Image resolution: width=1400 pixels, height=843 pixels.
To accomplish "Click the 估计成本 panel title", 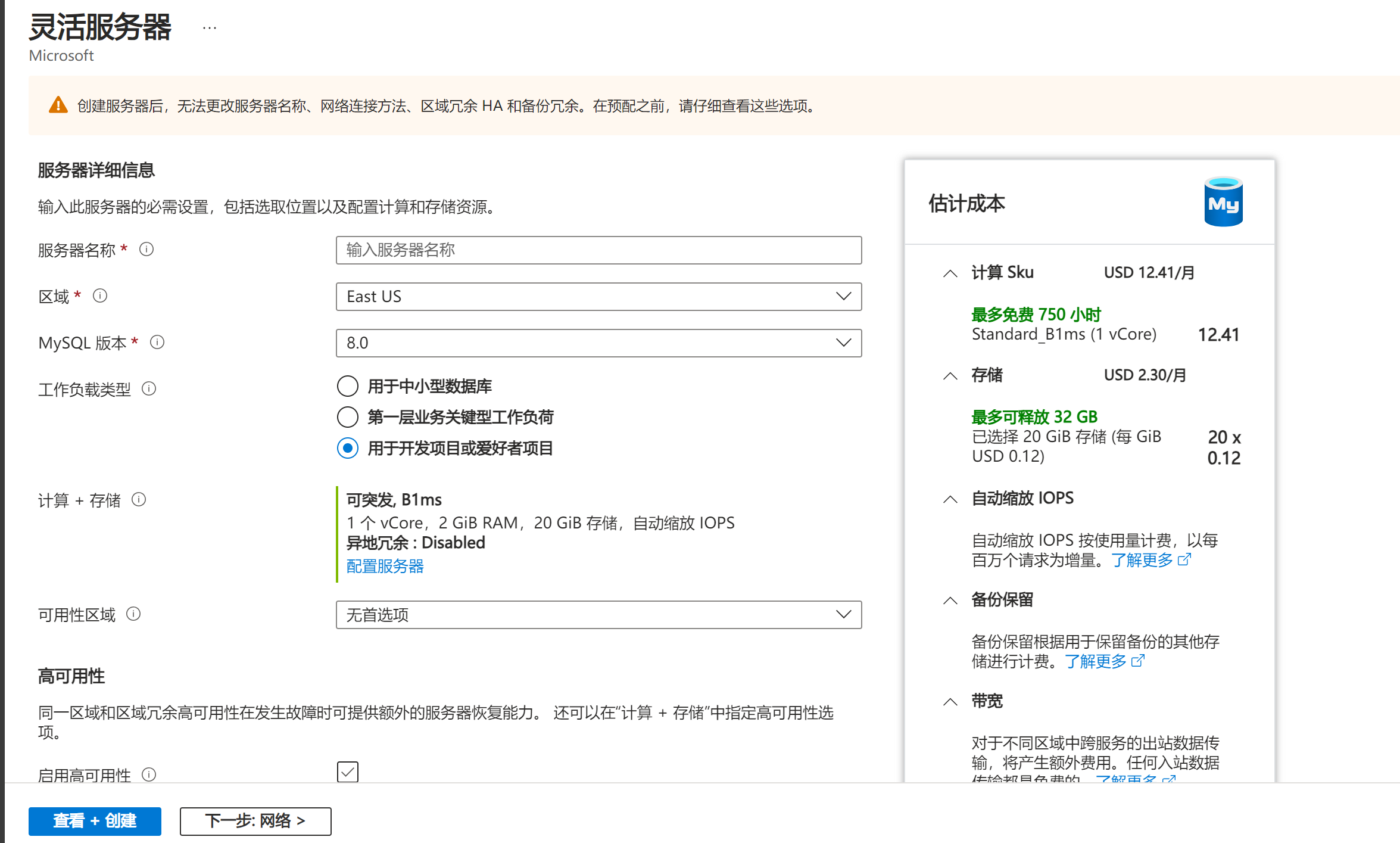I will tap(966, 203).
